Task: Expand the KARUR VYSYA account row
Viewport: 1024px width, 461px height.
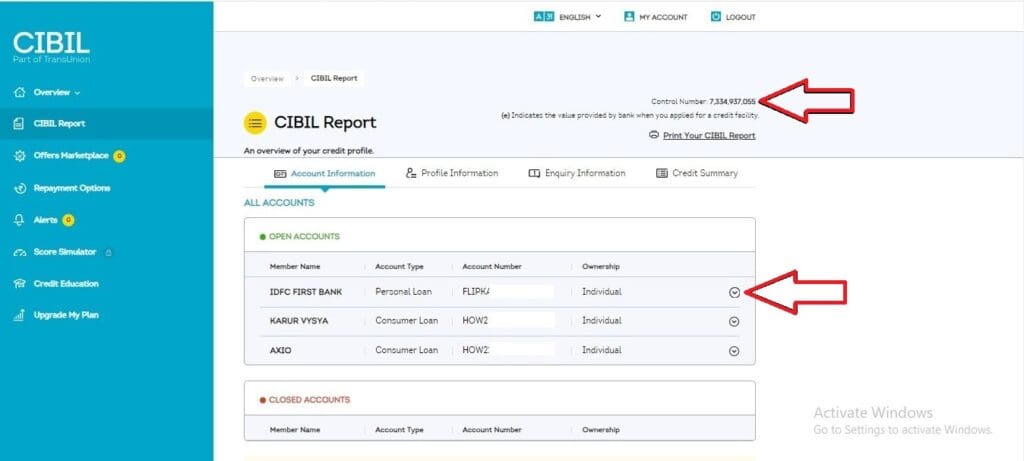Action: click(734, 321)
